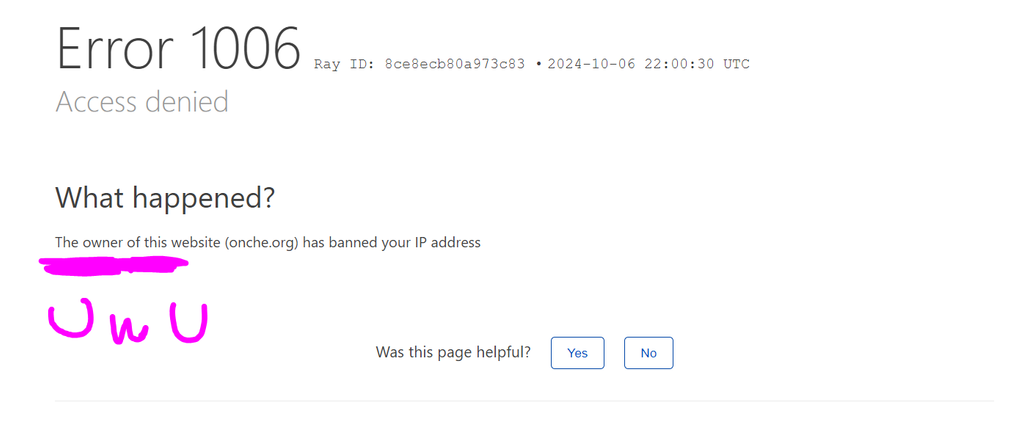This screenshot has width=1024, height=430.
Task: Click the 'Access denied' subtitle
Action: click(142, 102)
